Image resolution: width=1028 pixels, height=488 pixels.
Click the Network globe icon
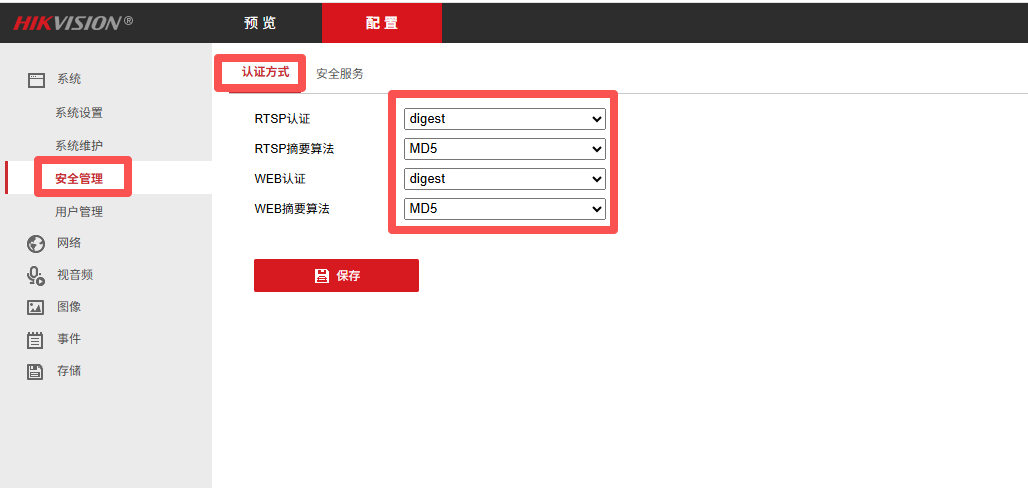click(36, 243)
